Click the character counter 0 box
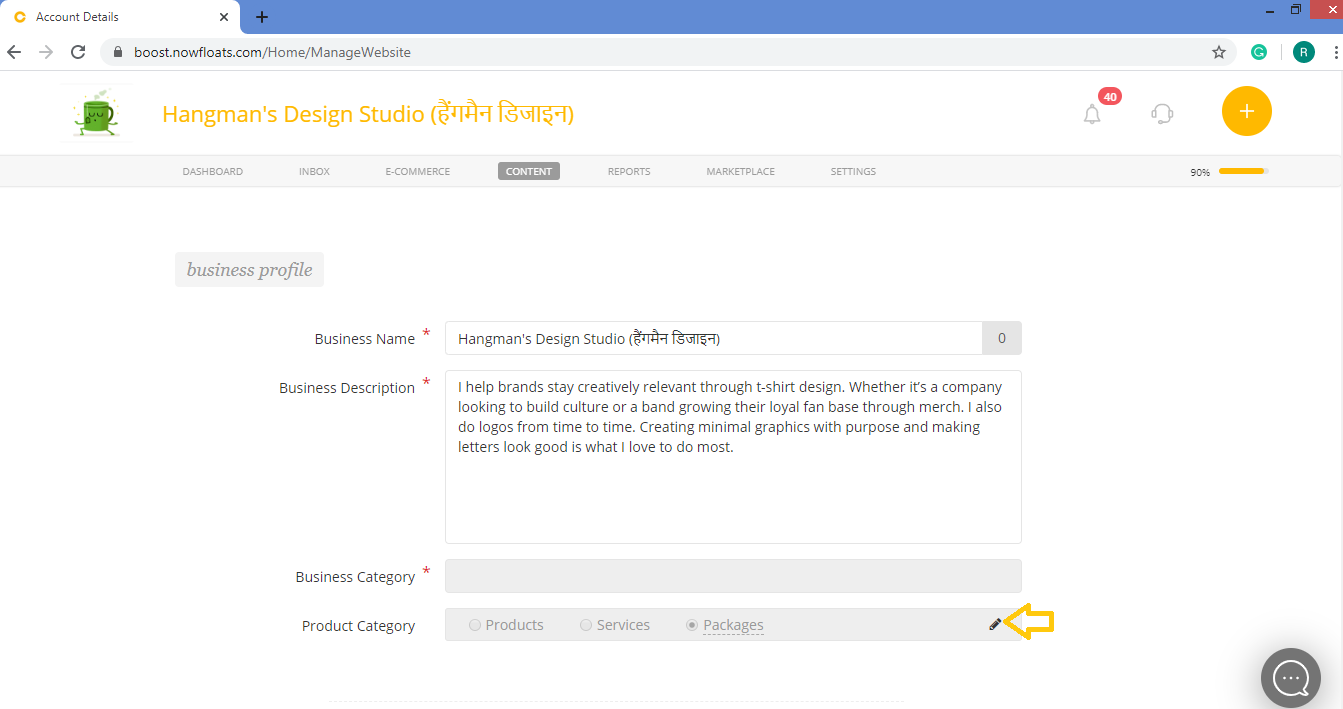The image size is (1343, 709). [x=1002, y=338]
